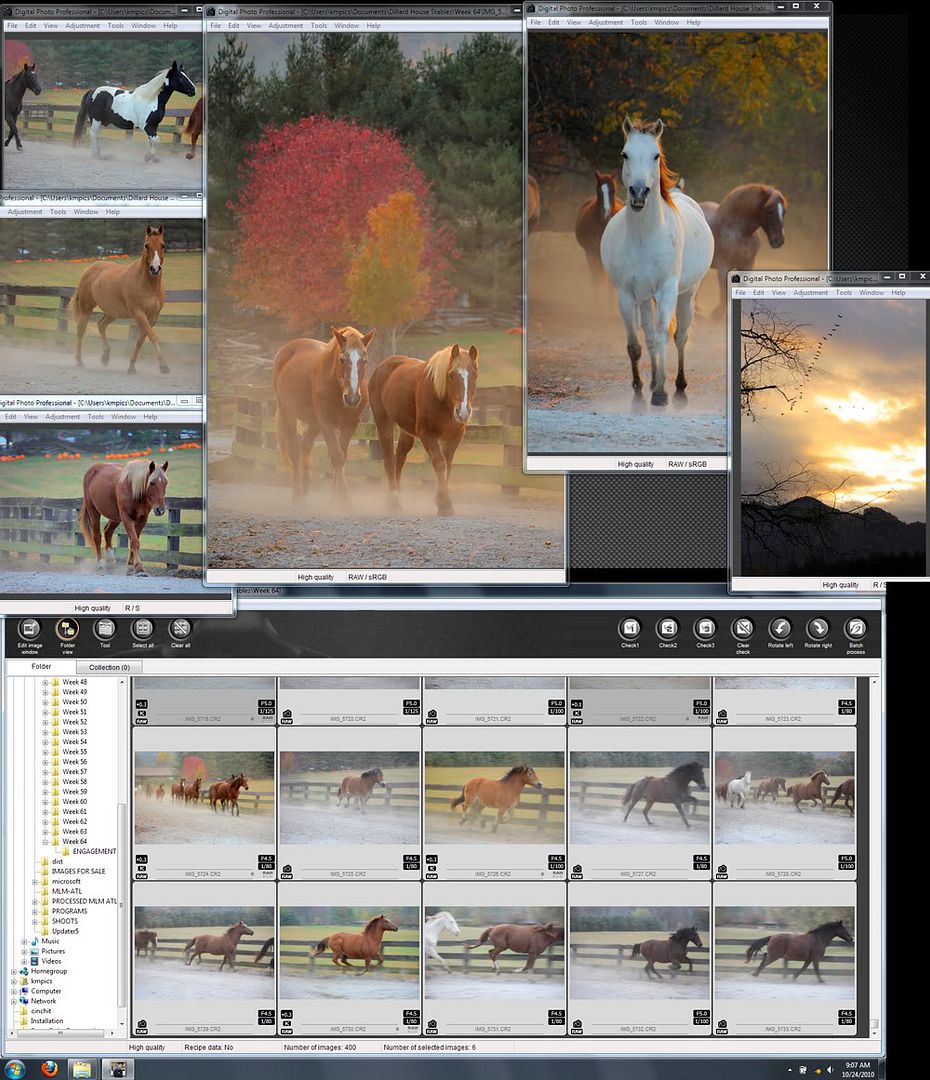Screen dimensions: 930x1080
Task: Click the volume icon in system tray
Action: coord(829,1070)
